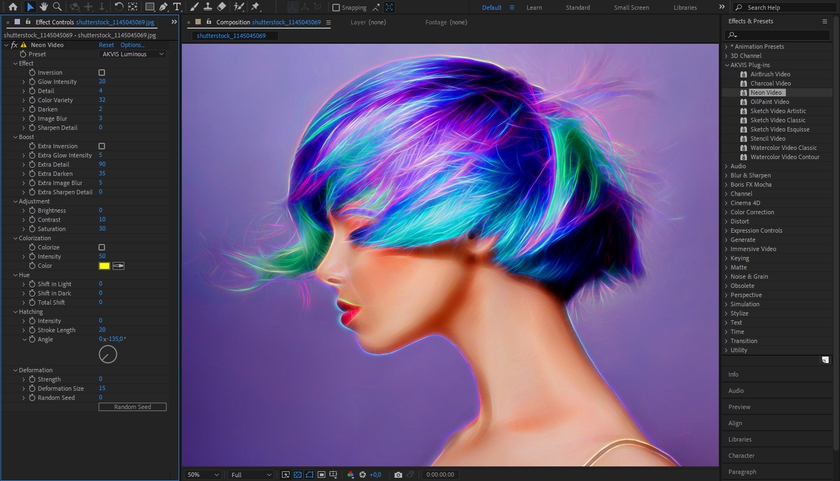This screenshot has width=840, height=481.
Task: Open the 50% magnification dropdown
Action: tap(203, 475)
